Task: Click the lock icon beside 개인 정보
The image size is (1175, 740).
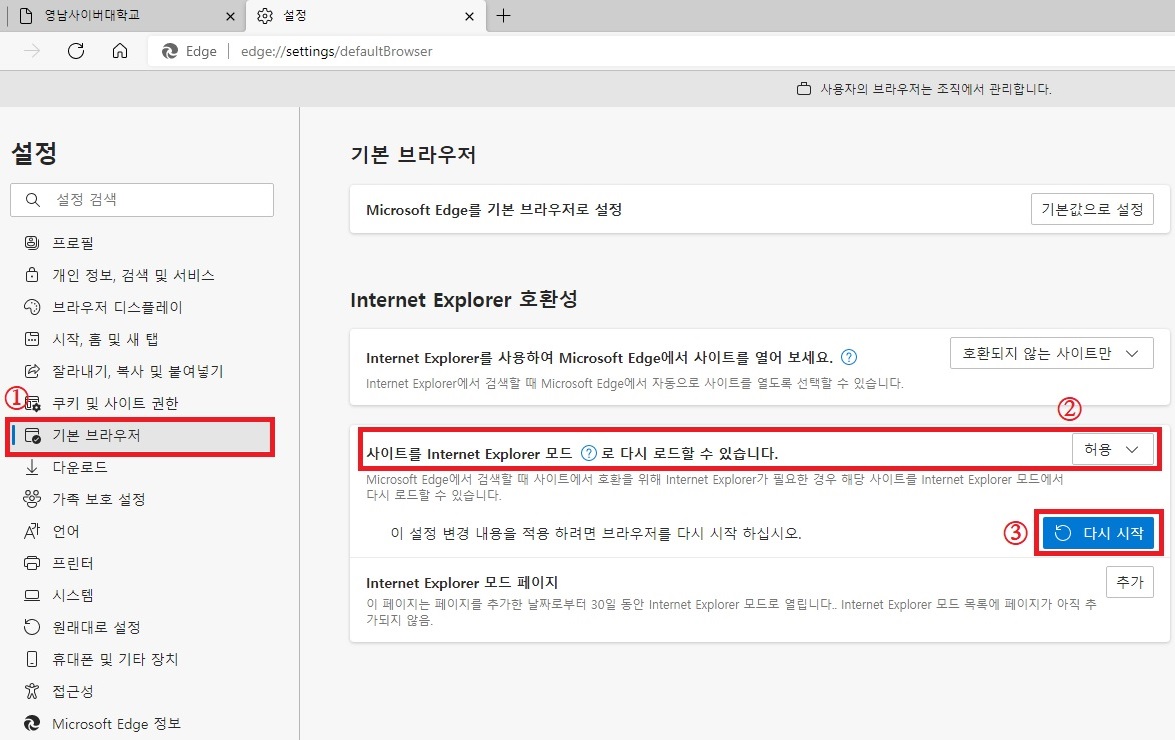Action: 31,275
